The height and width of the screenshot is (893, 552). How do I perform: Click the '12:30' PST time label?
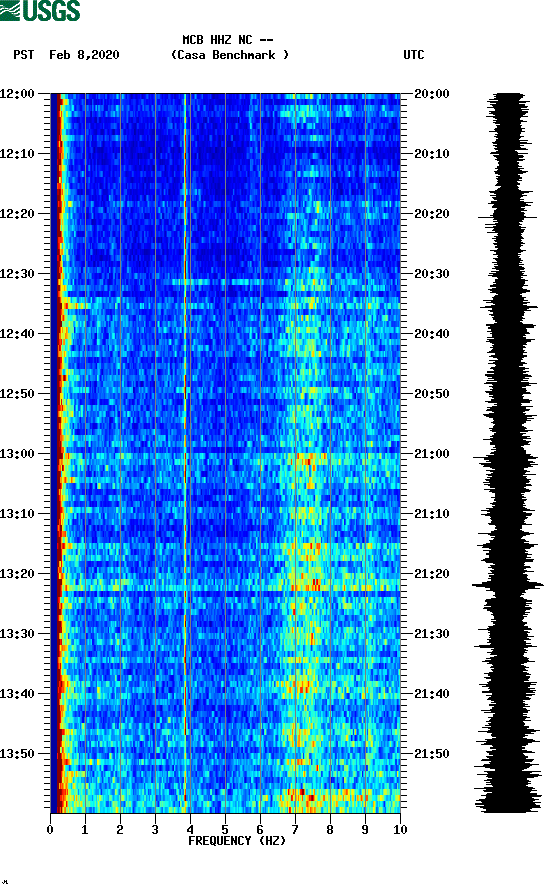pyautogui.click(x=17, y=273)
